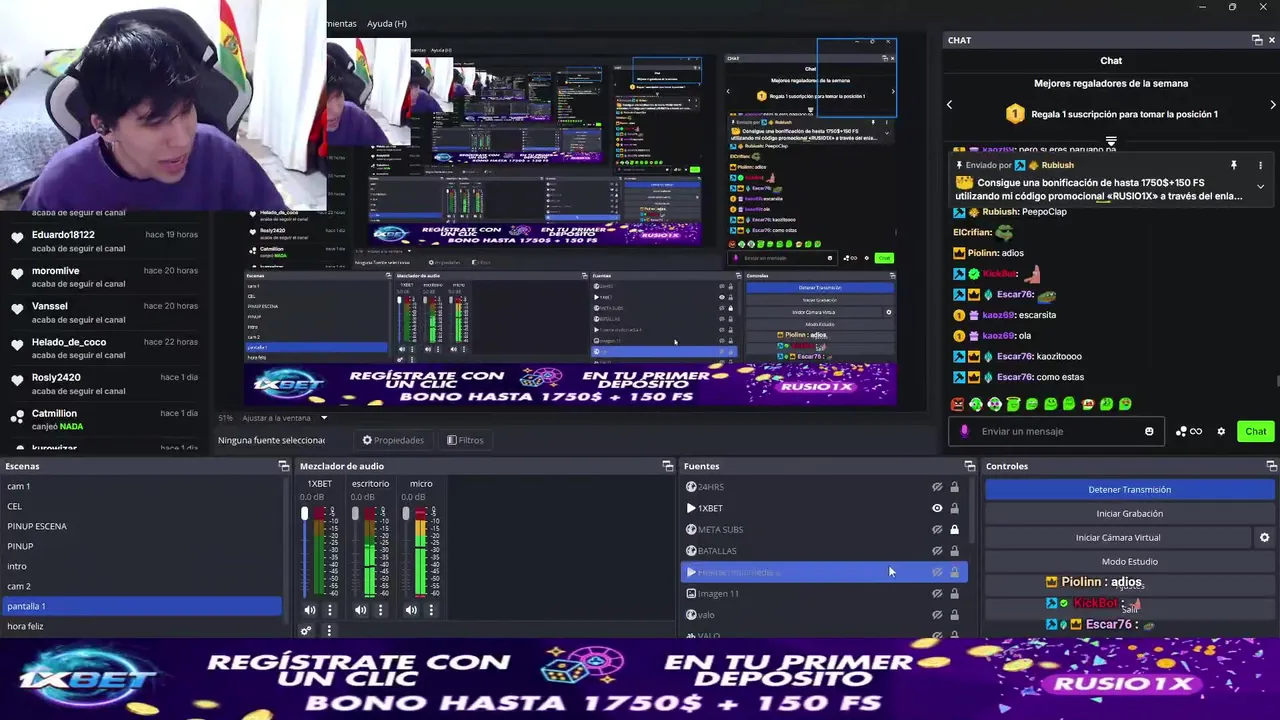Screen dimensions: 1280x720
Task: Hide the 1XBET source
Action: [937, 508]
